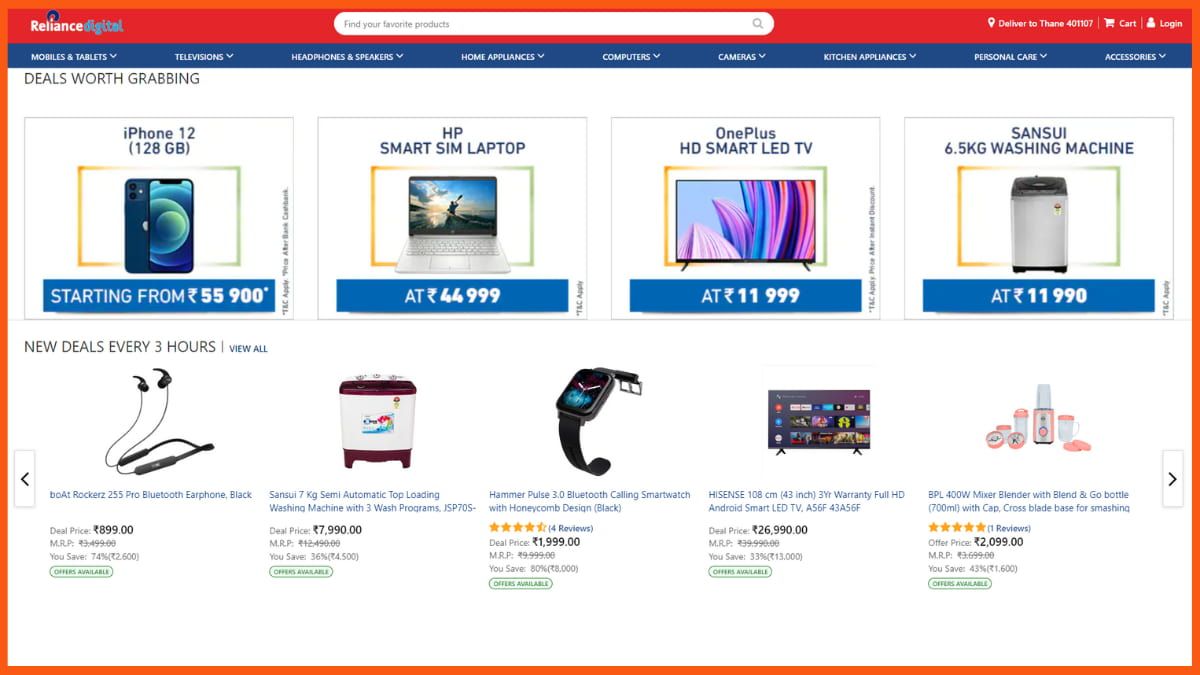Screen dimensions: 1200x675
Task: Click the Reliance Digital logo
Action: (77, 24)
